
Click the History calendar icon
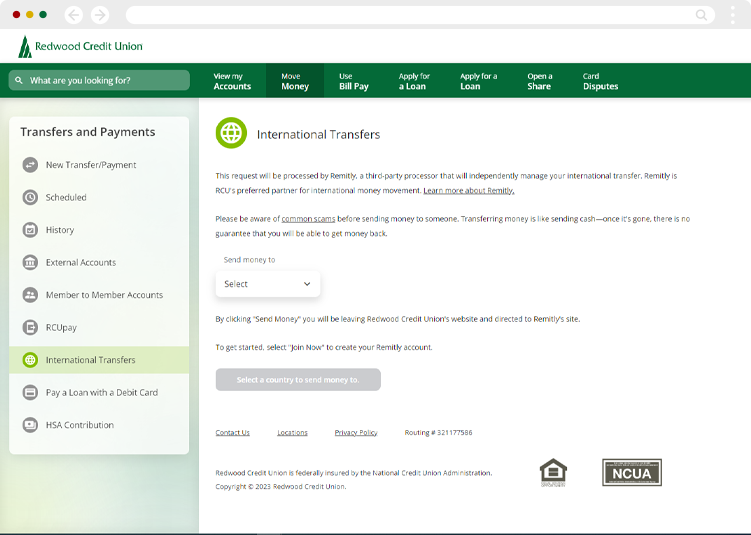click(x=30, y=230)
